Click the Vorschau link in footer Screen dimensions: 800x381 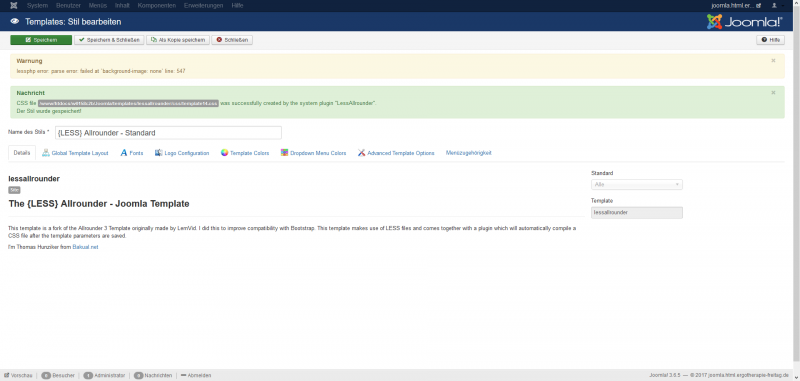[18, 375]
